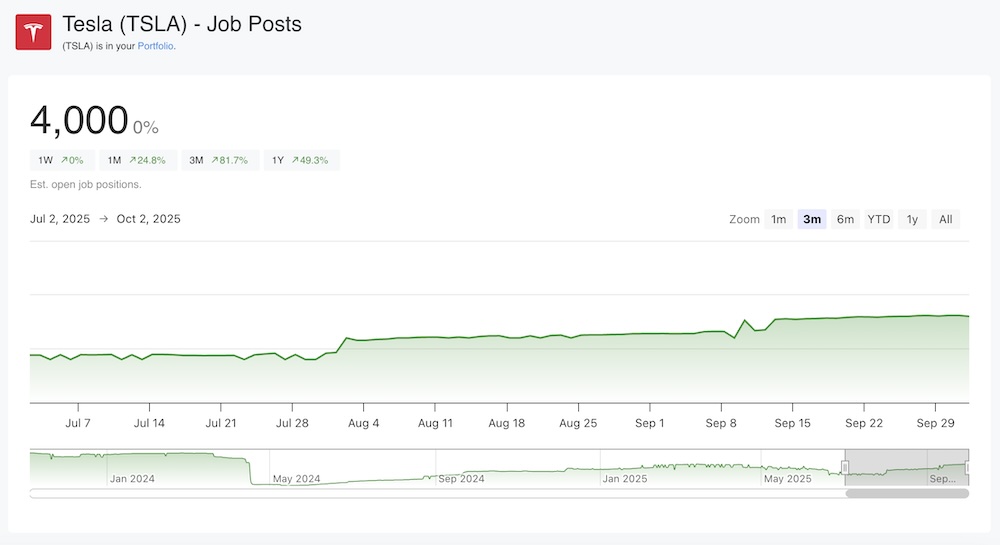1000x545 pixels.
Task: Click the navigator near May 2024 drop
Action: [x=252, y=470]
